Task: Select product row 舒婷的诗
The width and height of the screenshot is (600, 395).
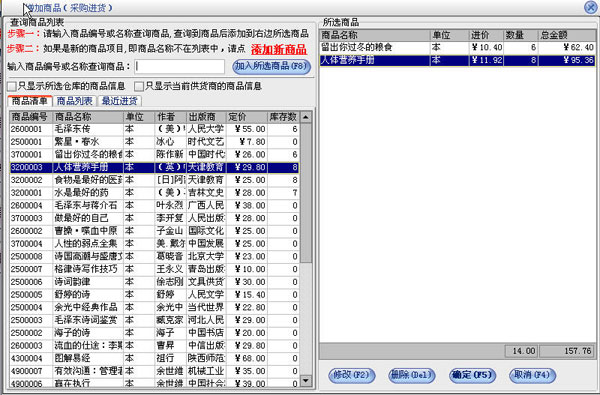Action: click(155, 294)
